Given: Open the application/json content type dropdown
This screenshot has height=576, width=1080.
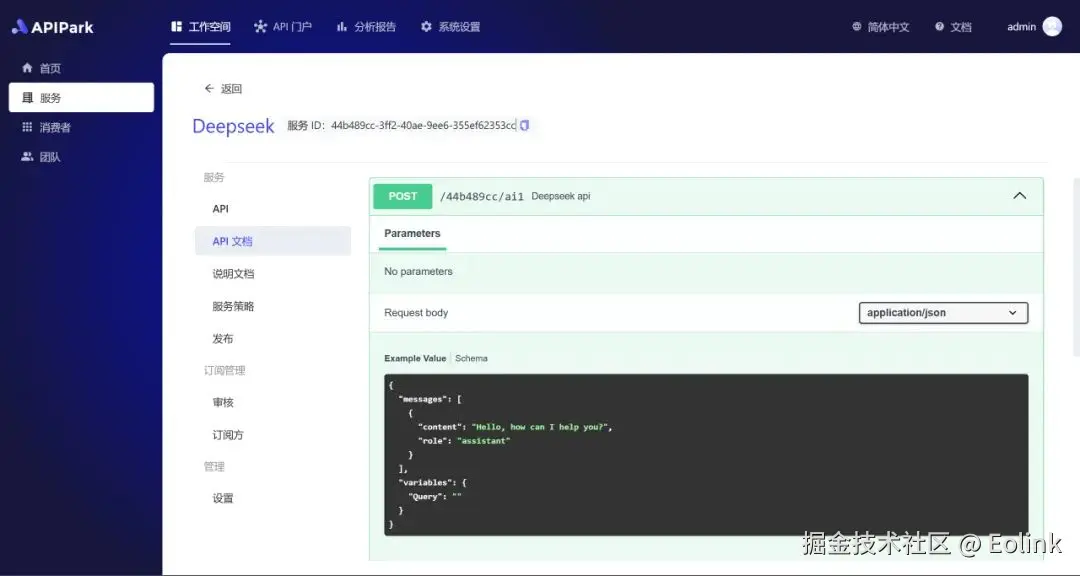Looking at the screenshot, I should pos(942,312).
